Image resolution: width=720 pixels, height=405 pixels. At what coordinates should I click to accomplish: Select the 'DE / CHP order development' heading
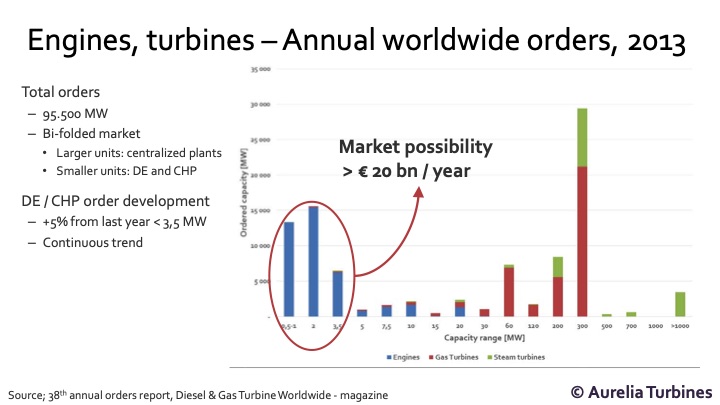115,201
